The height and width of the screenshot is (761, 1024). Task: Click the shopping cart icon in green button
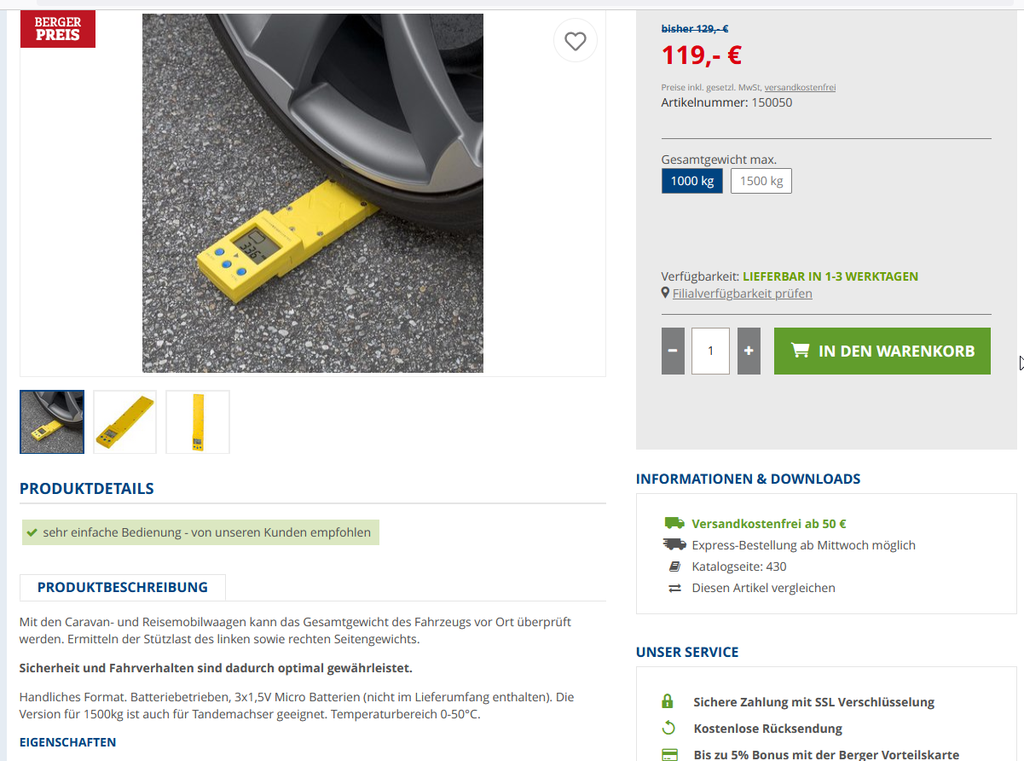tap(800, 350)
